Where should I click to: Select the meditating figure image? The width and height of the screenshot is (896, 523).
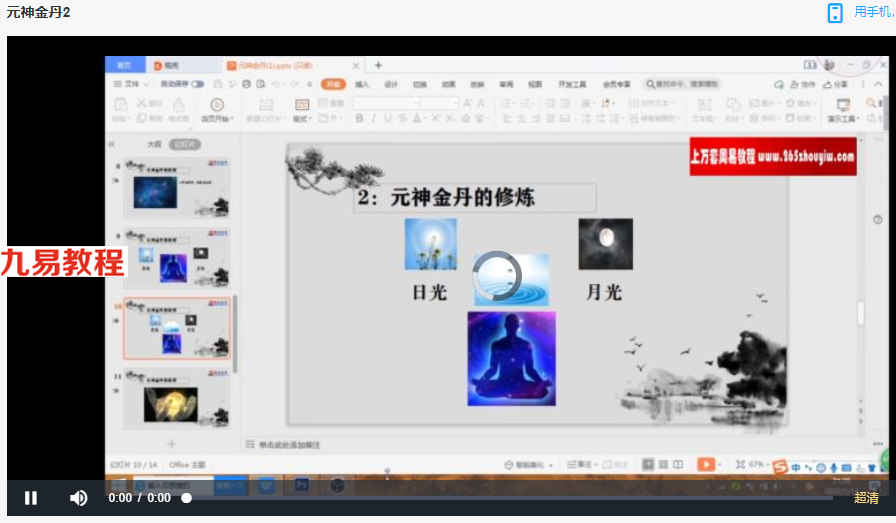[511, 358]
